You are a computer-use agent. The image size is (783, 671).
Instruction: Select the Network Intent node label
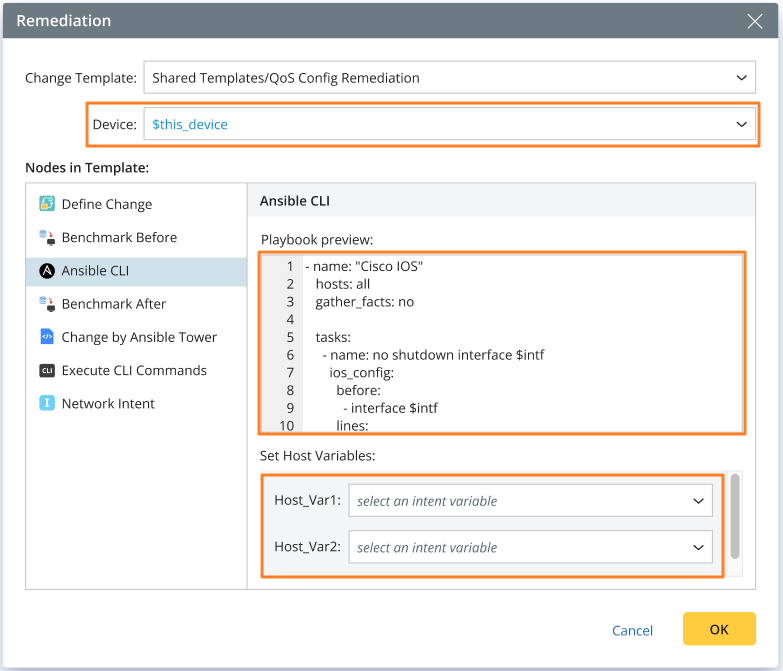pos(108,404)
